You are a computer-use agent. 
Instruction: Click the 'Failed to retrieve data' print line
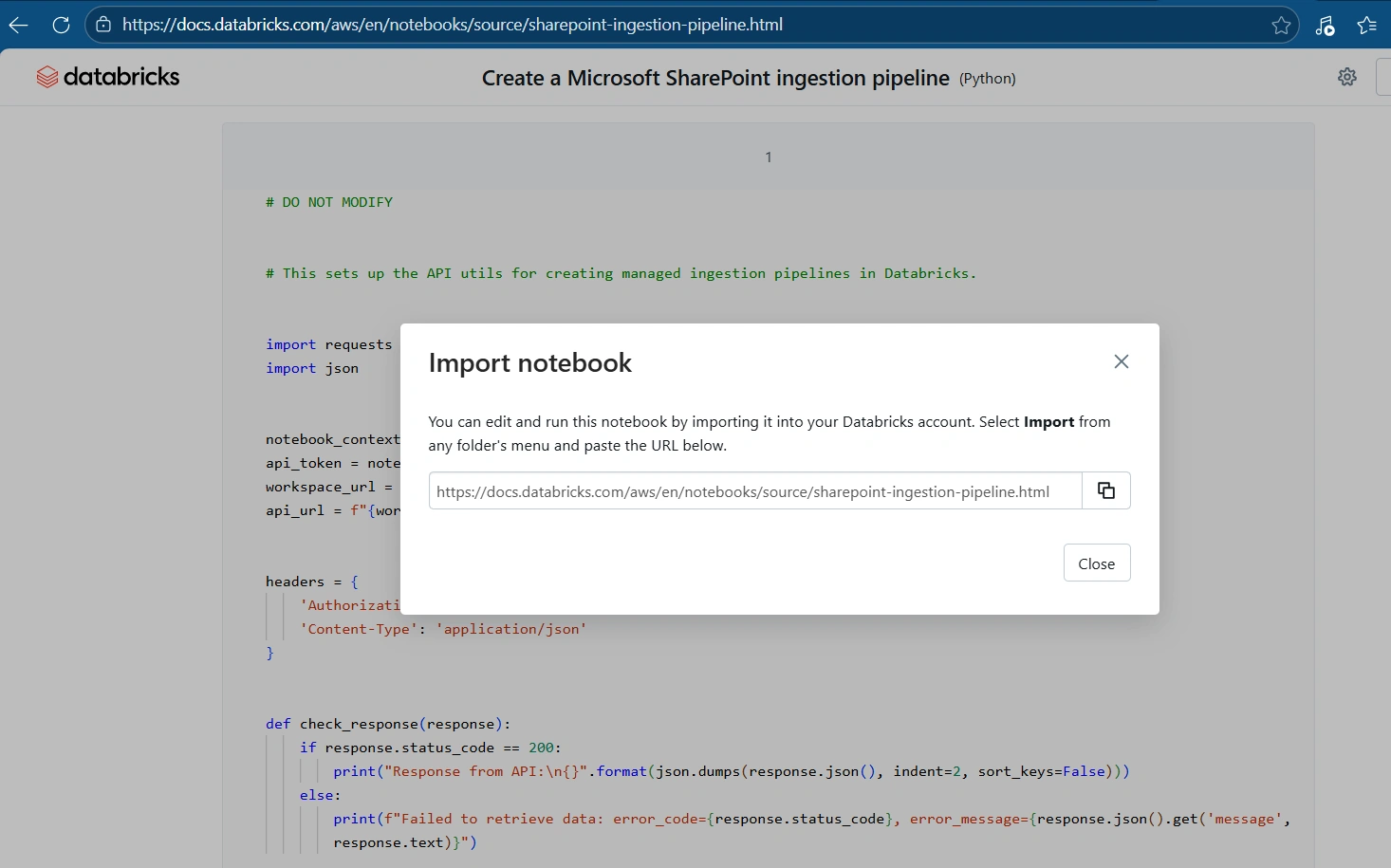(x=812, y=819)
